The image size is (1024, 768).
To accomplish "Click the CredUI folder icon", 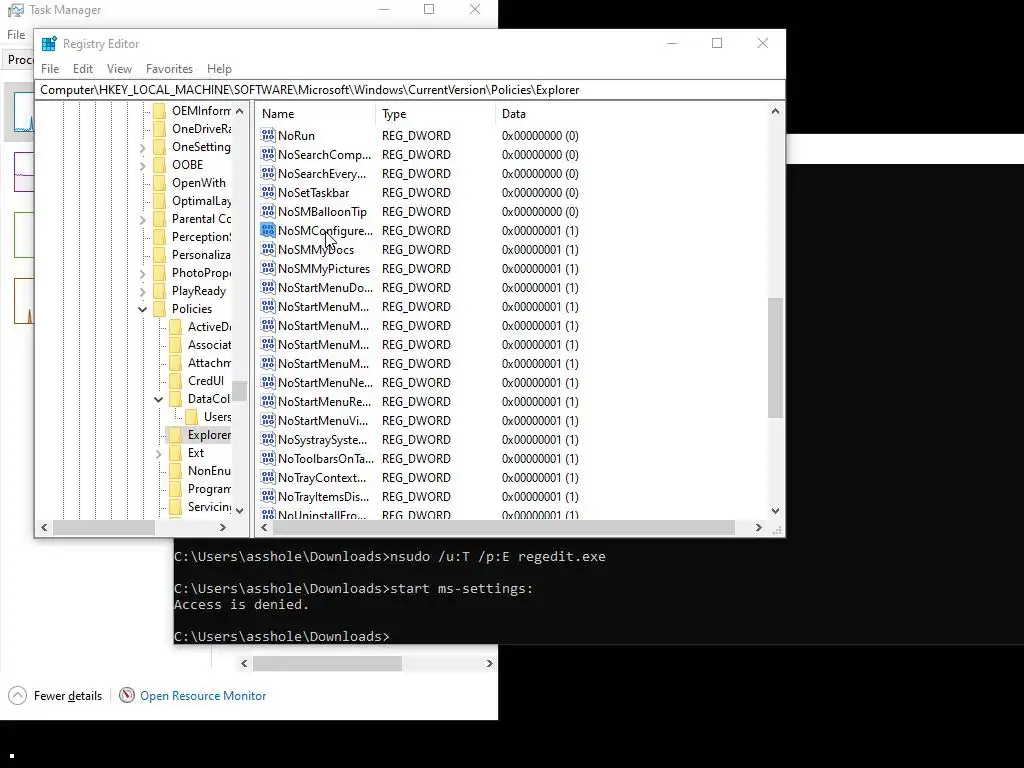I will (x=175, y=381).
